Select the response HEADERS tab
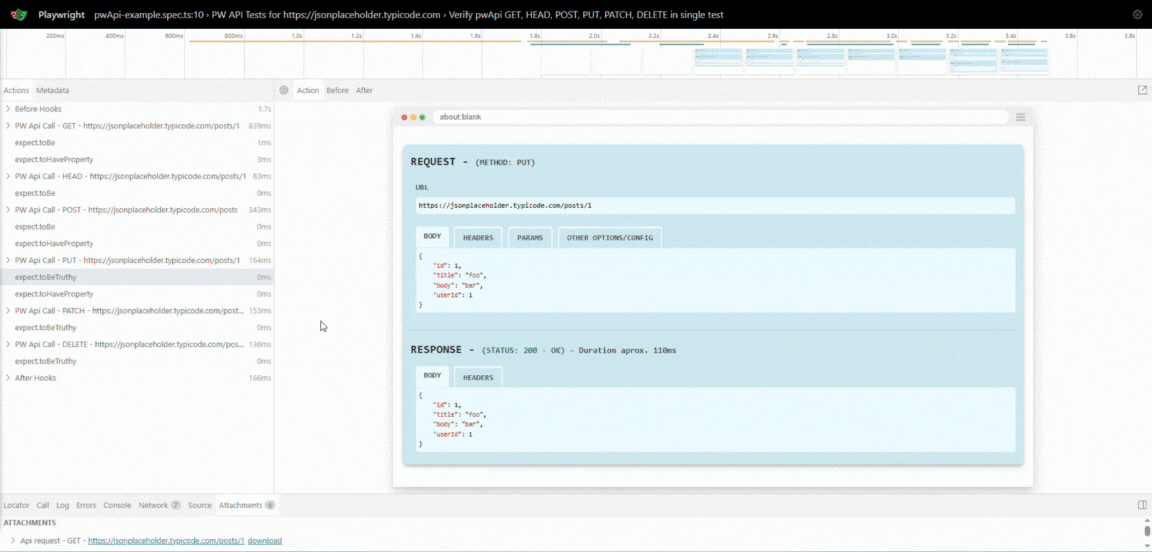The image size is (1152, 552). point(478,377)
